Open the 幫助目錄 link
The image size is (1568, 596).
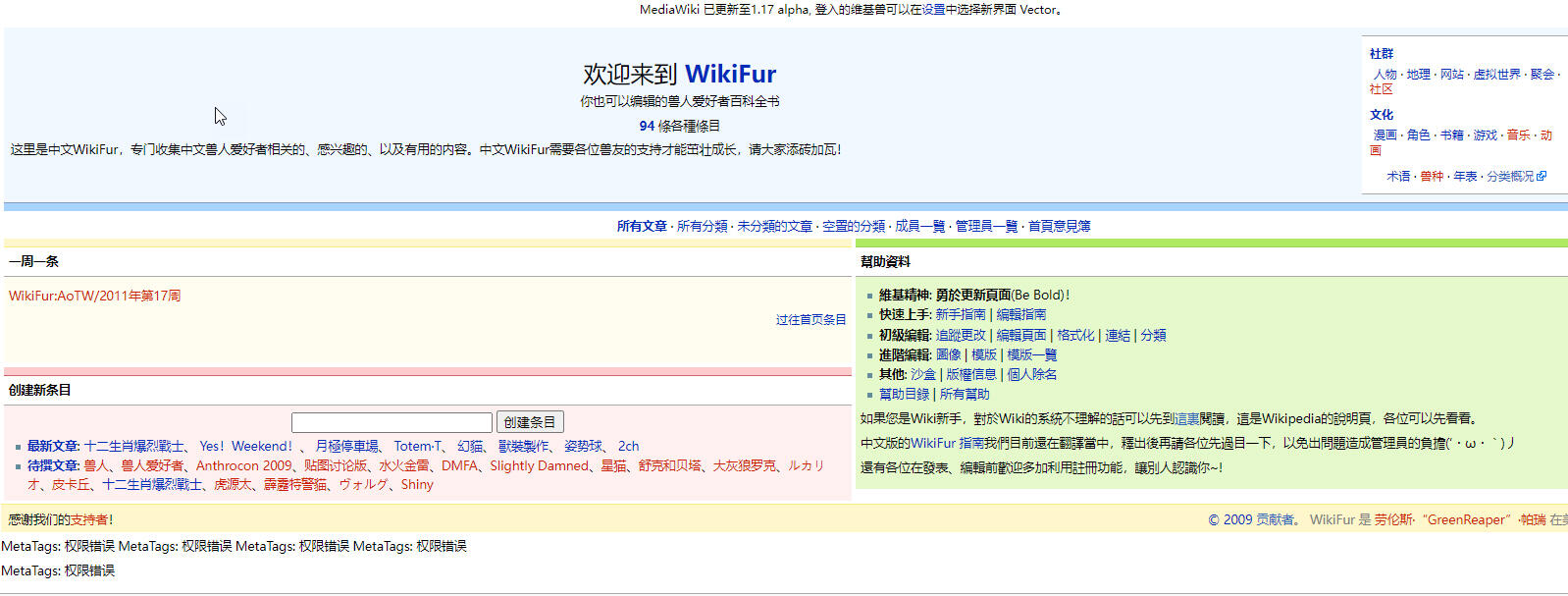(x=905, y=394)
